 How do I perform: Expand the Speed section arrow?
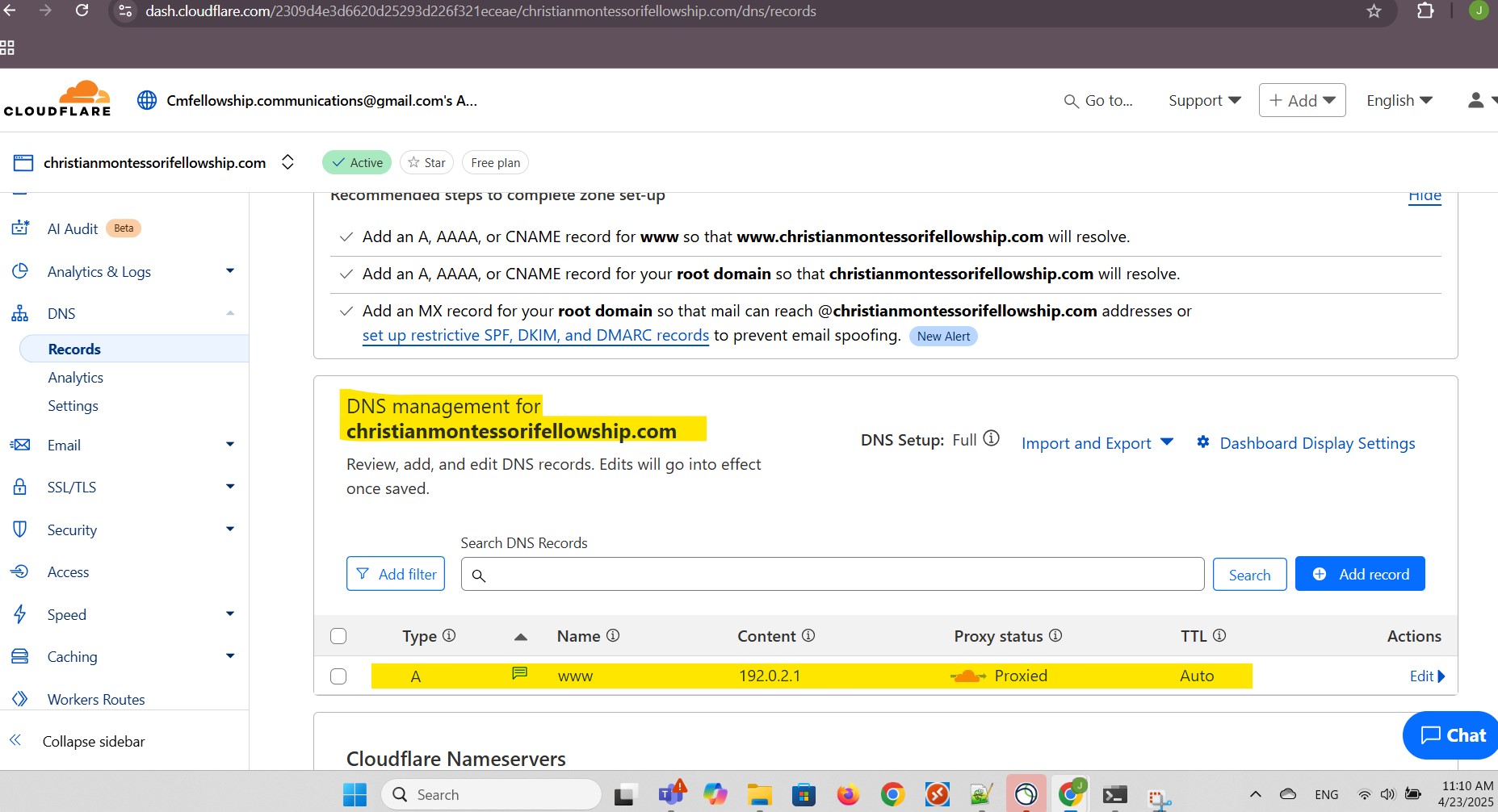pyautogui.click(x=230, y=614)
